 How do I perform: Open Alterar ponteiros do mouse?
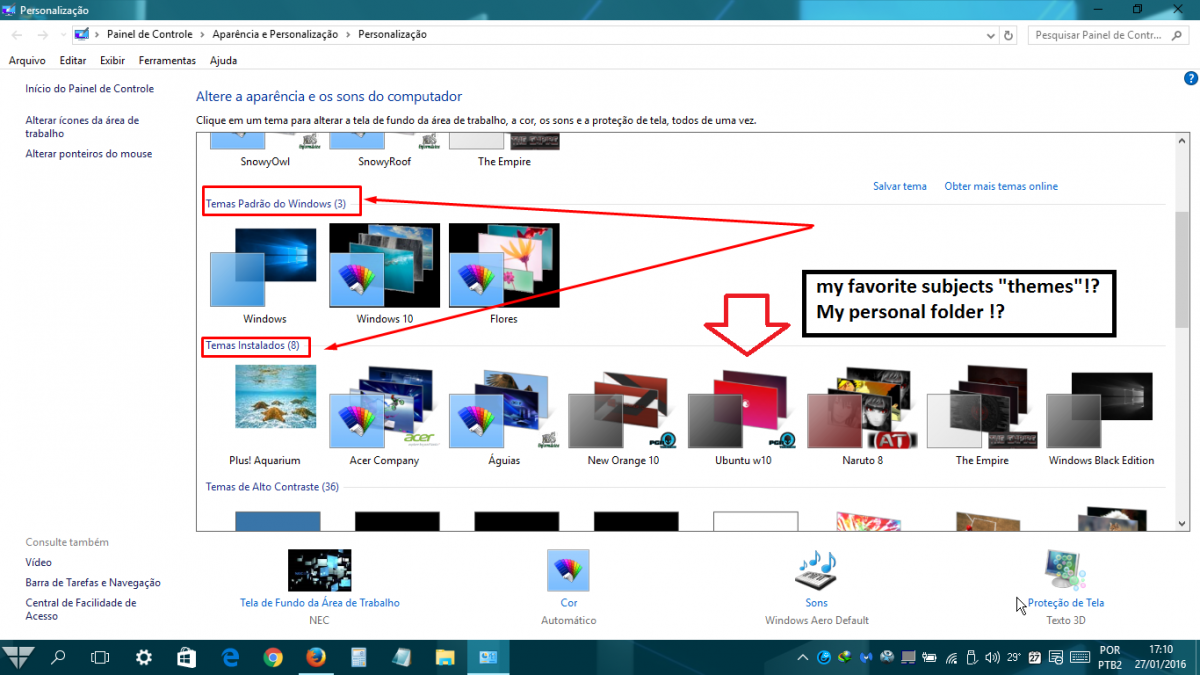tap(89, 154)
